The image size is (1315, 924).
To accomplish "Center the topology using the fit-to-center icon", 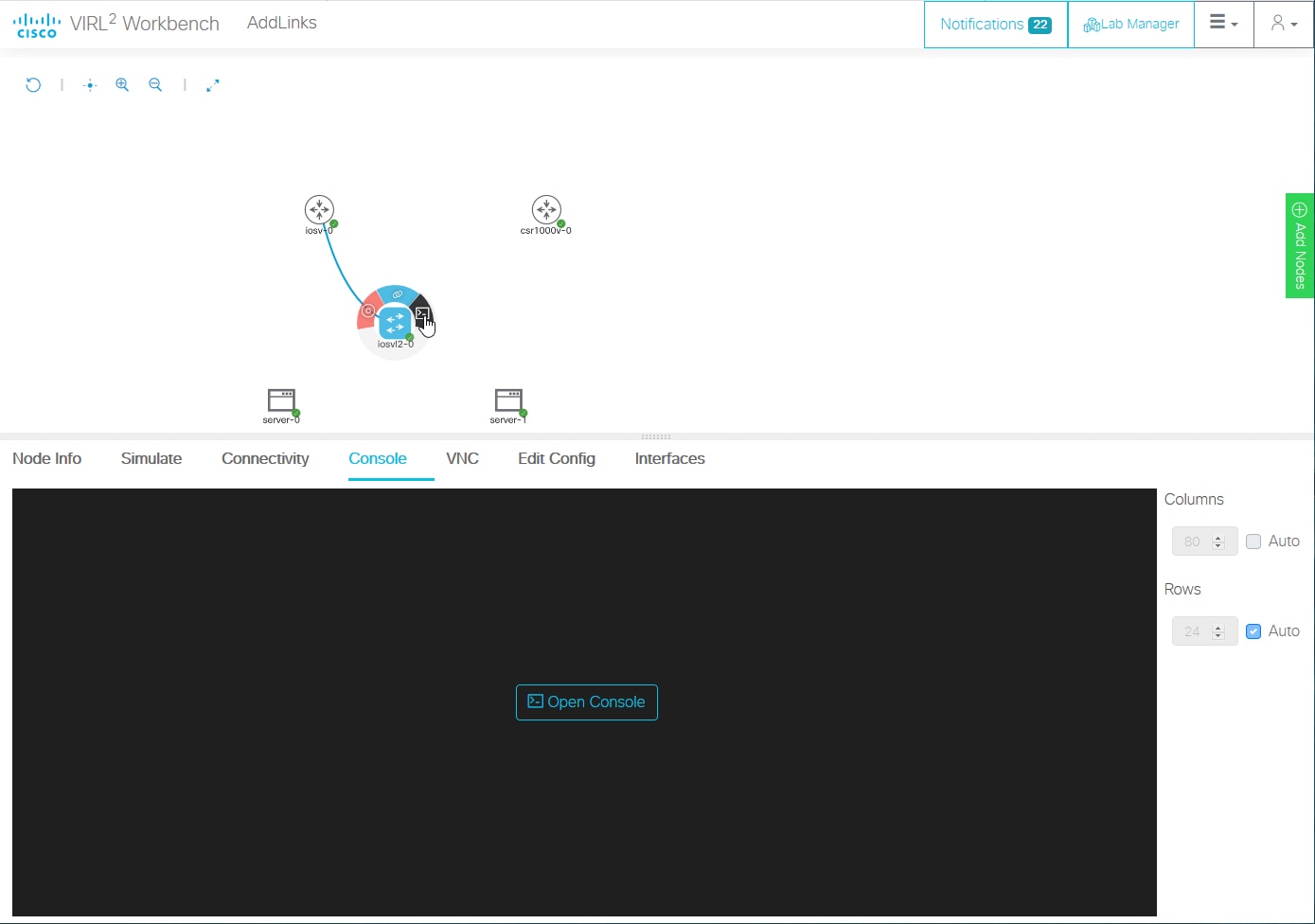I will tap(90, 84).
